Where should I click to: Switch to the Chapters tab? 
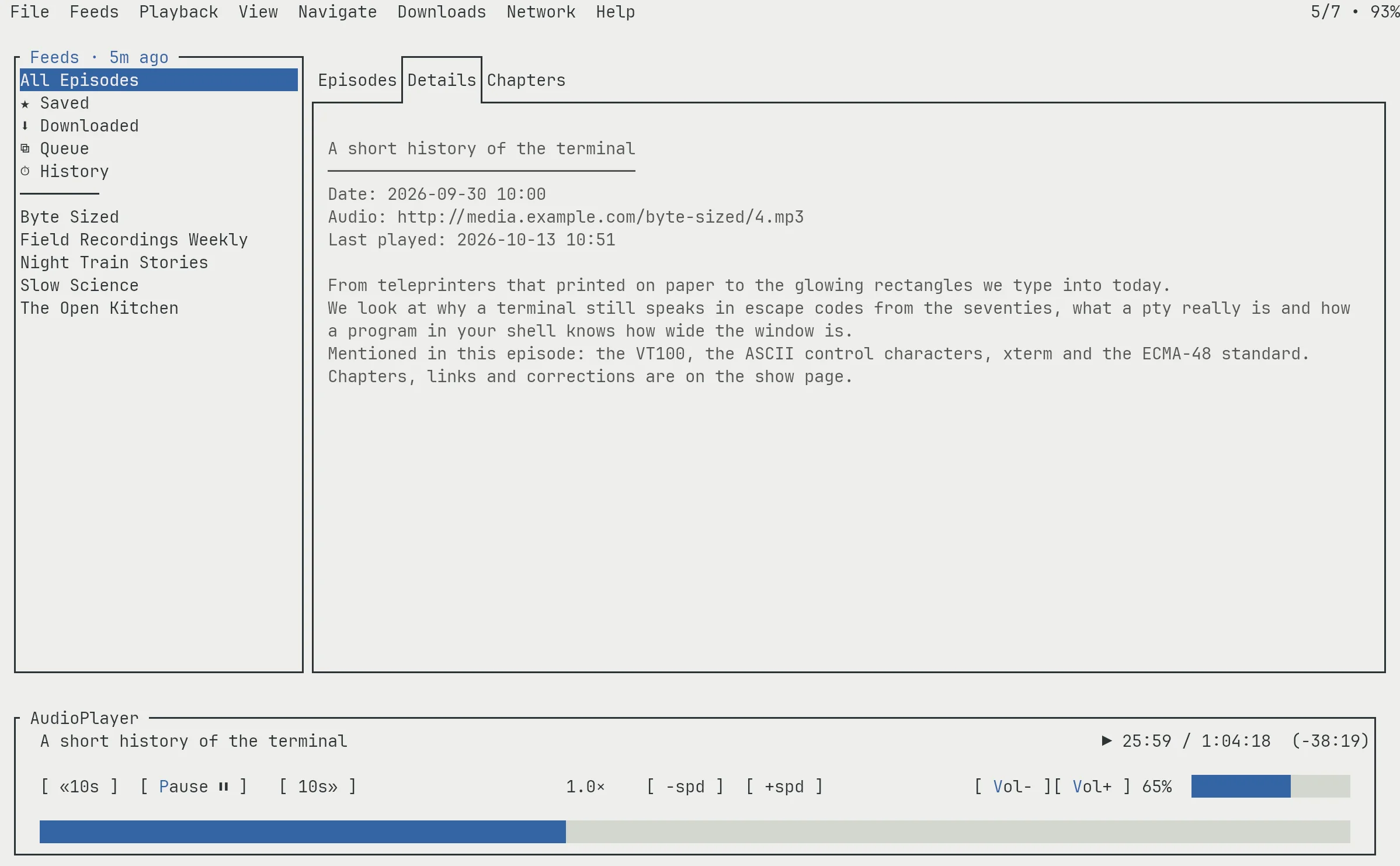(526, 80)
